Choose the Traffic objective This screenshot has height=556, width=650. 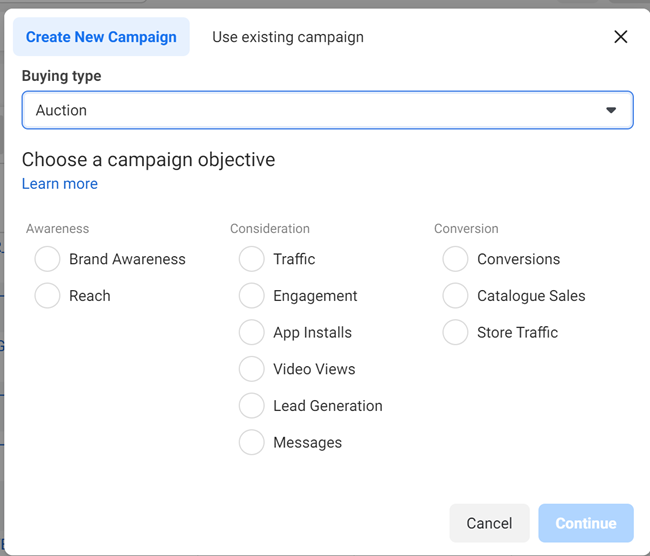(252, 259)
